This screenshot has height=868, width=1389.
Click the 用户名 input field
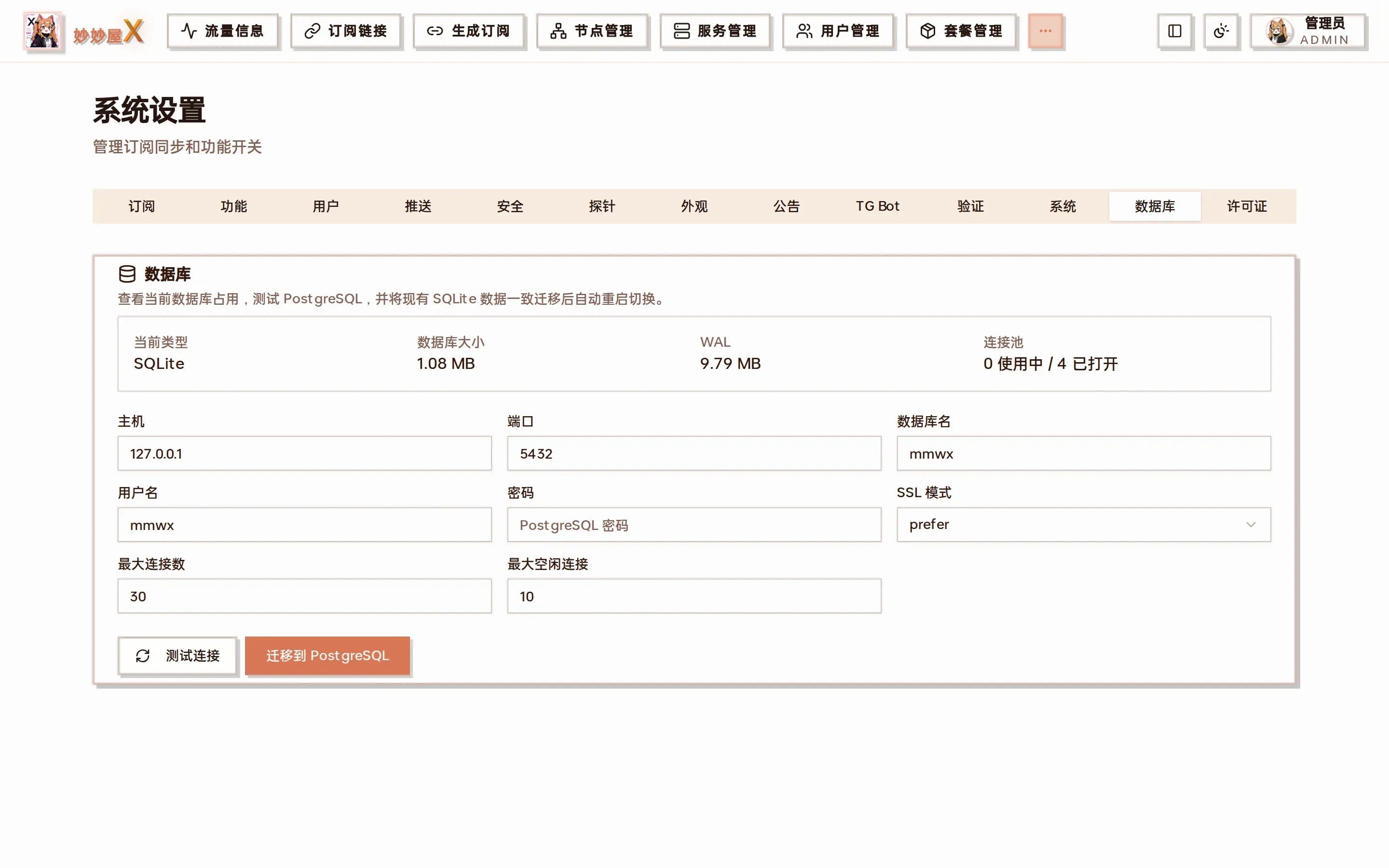305,525
